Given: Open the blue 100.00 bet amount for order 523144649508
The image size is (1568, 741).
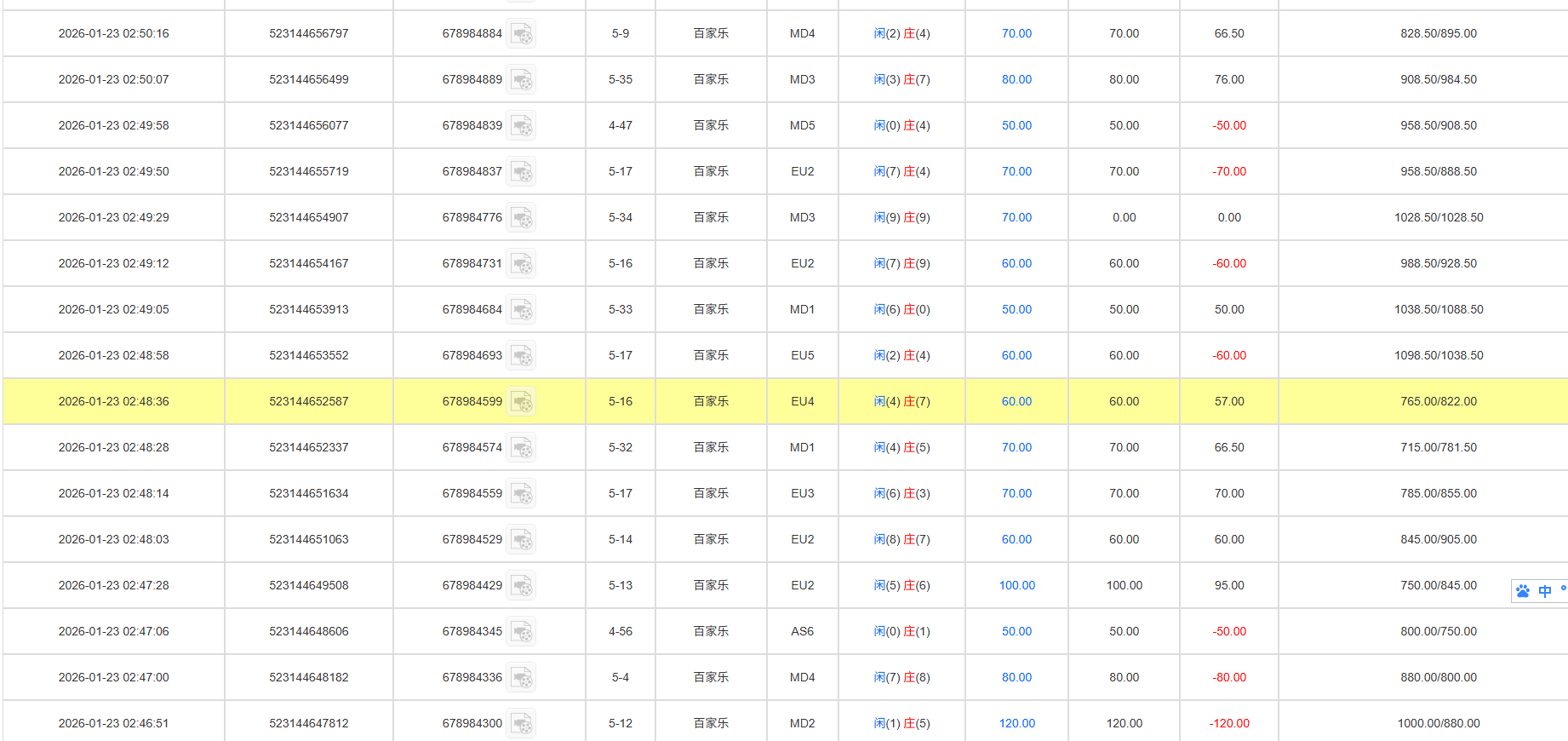Looking at the screenshot, I should (1016, 586).
